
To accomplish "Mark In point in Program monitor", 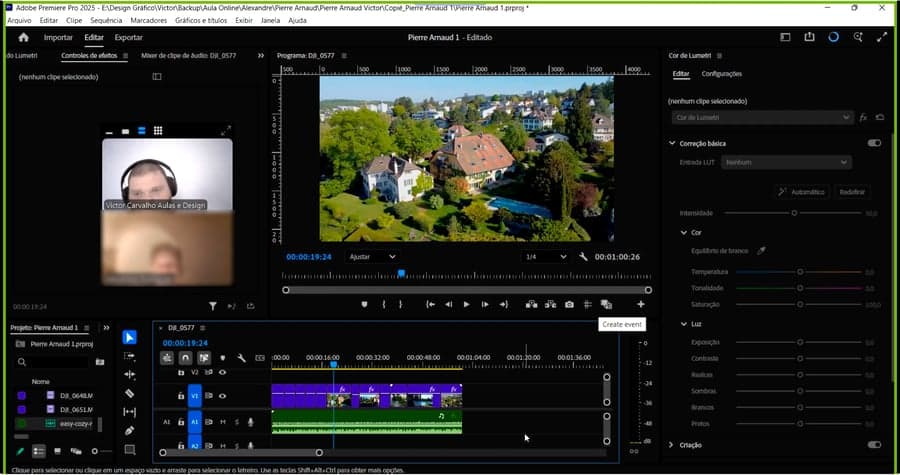I will coord(383,305).
